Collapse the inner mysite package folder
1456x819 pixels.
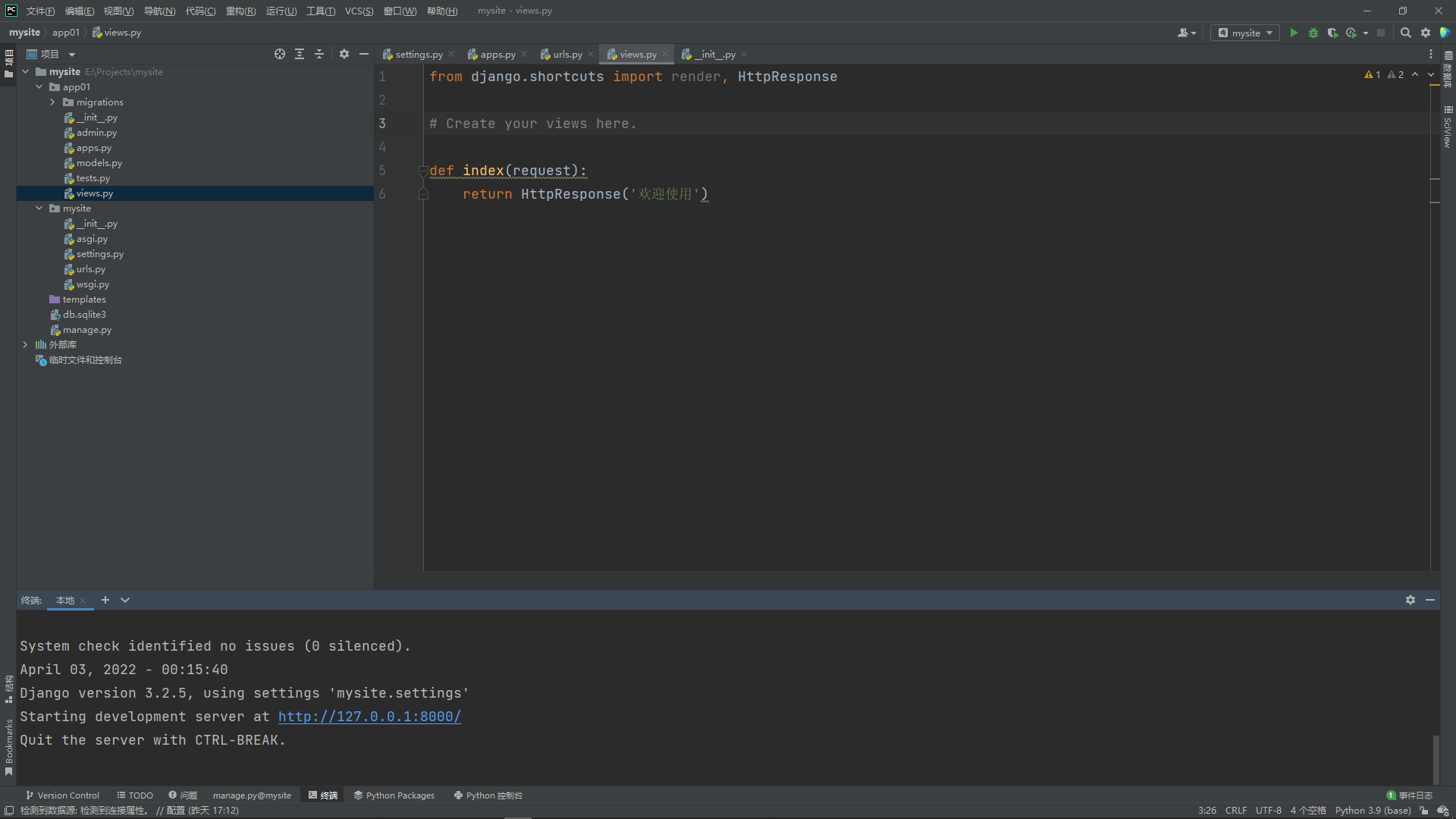(39, 208)
